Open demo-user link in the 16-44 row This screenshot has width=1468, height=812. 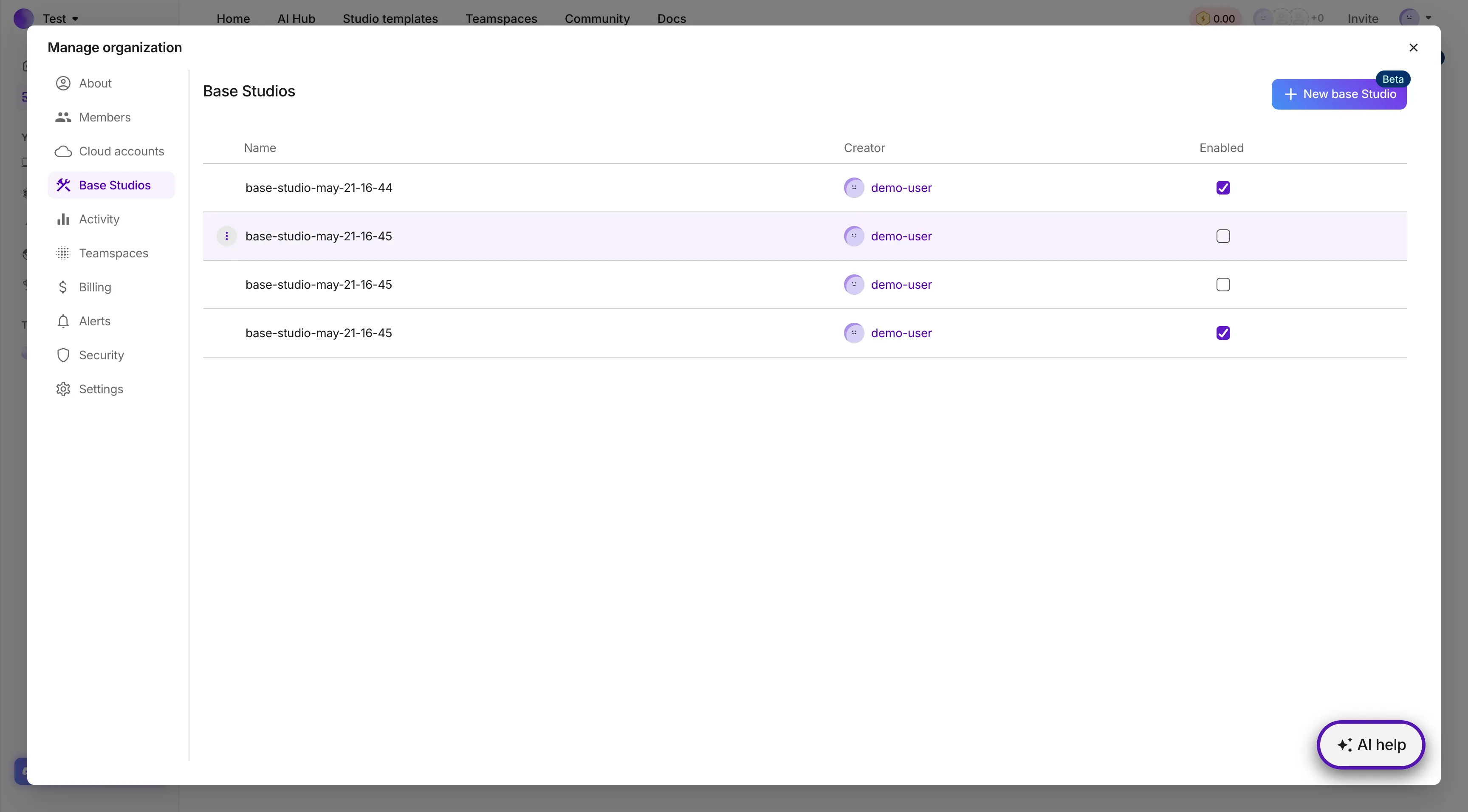901,187
